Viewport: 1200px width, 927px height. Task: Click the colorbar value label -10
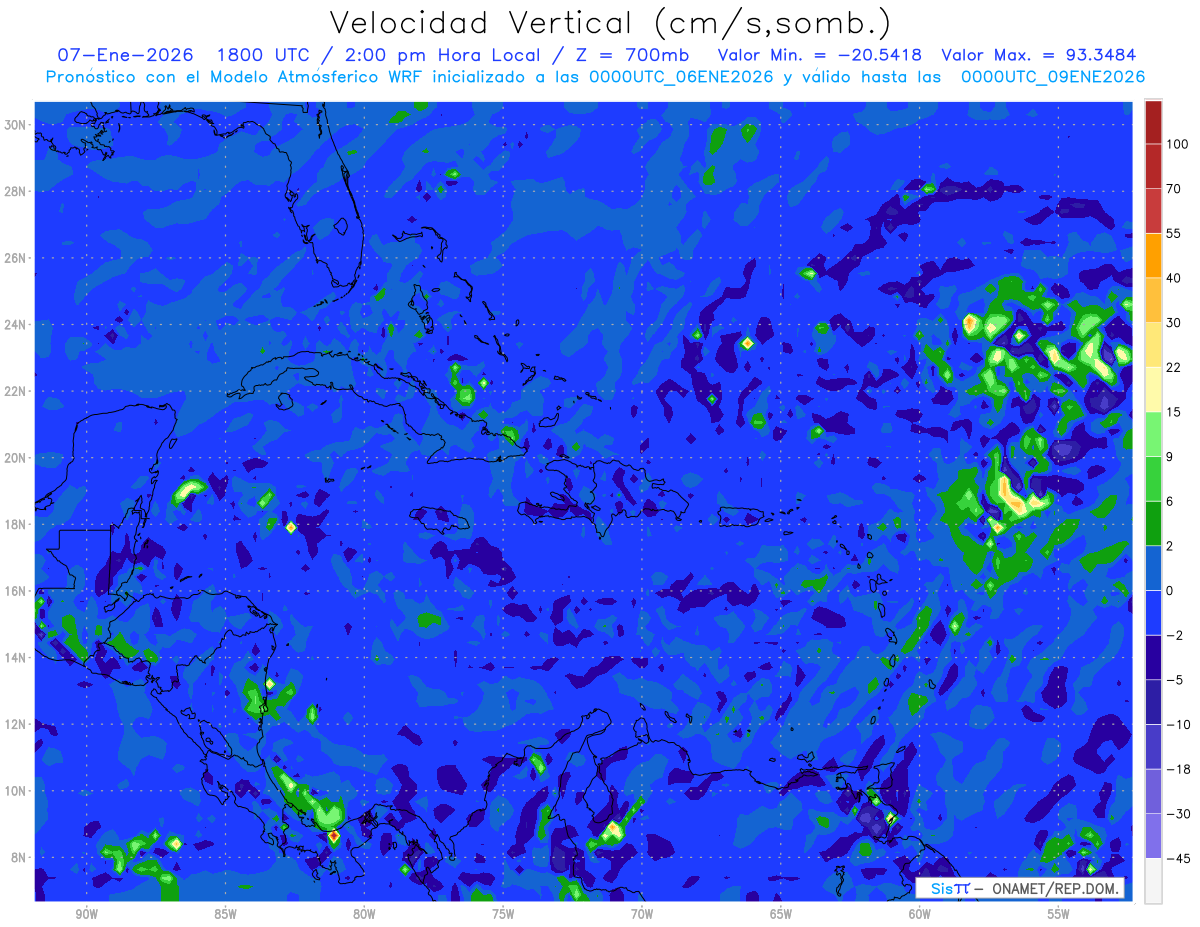pyautogui.click(x=1177, y=724)
